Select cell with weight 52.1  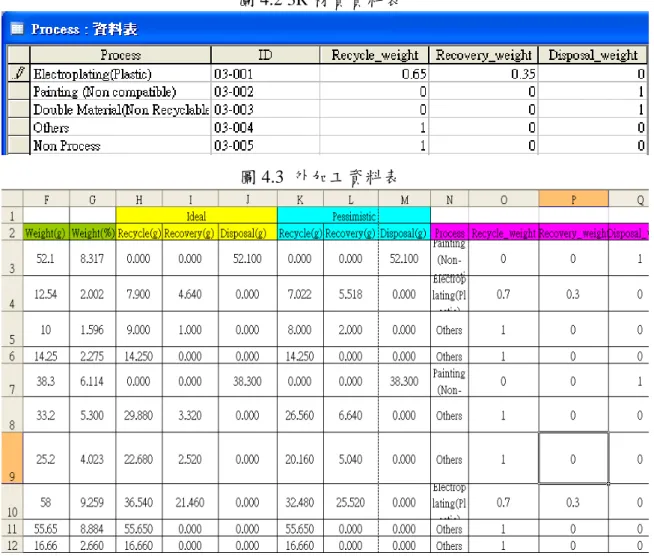tap(46, 258)
